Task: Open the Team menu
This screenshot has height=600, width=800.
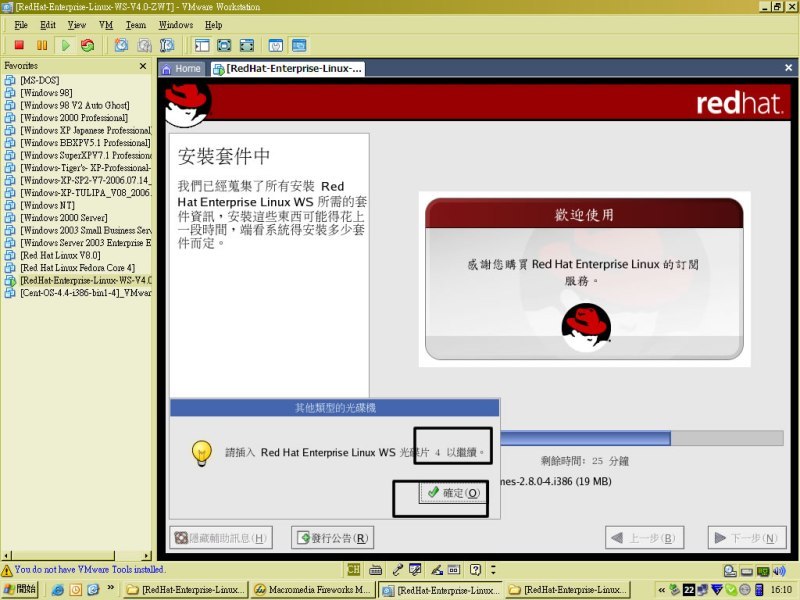Action: pos(136,25)
